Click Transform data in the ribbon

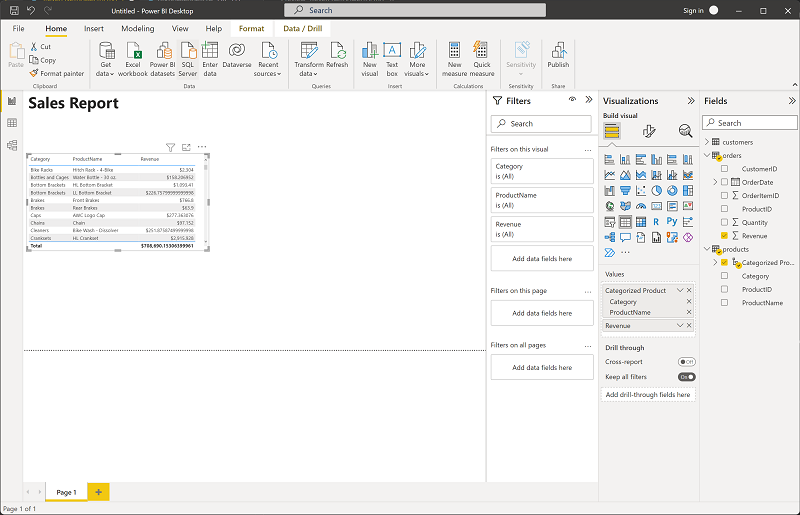pos(309,59)
